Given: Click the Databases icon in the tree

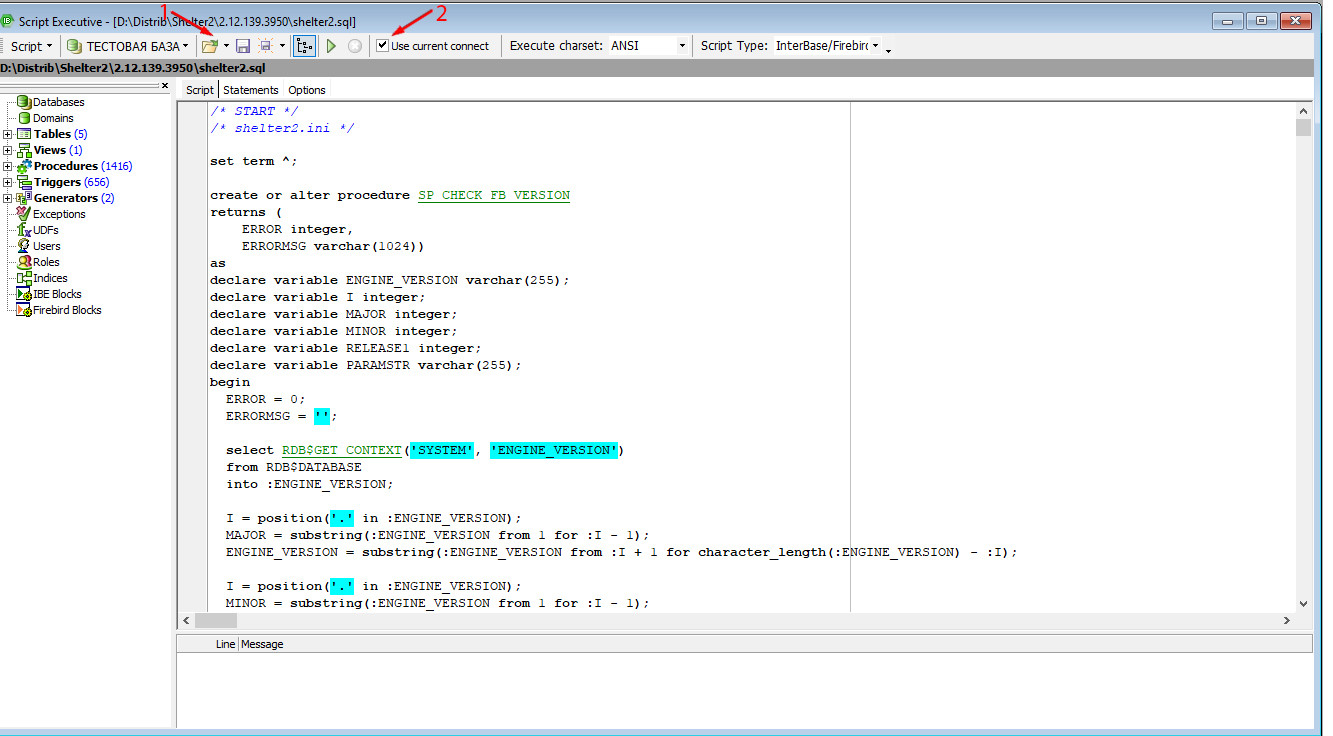Looking at the screenshot, I should pyautogui.click(x=24, y=102).
